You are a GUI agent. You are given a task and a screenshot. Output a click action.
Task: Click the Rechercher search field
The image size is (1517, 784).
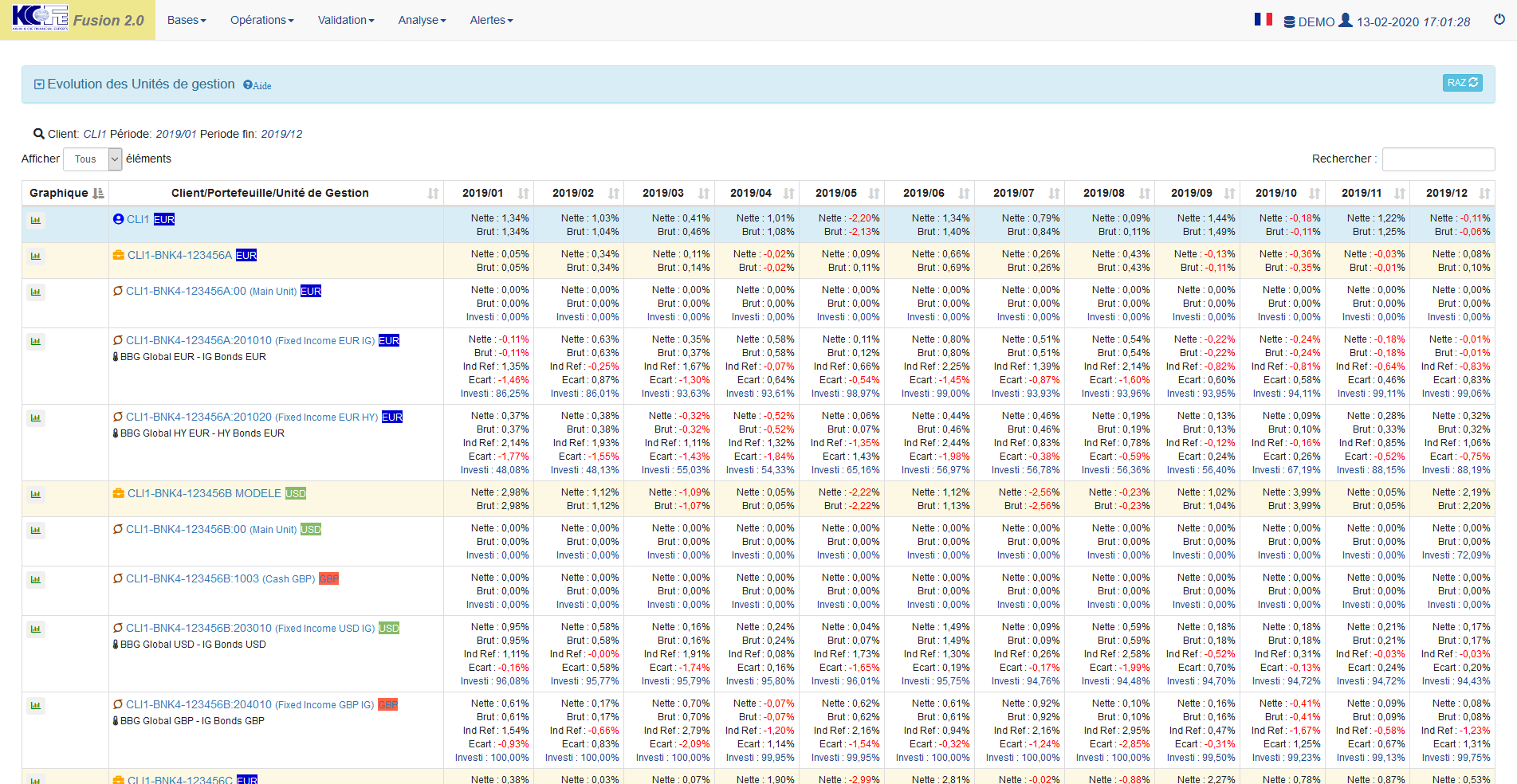[x=1438, y=159]
